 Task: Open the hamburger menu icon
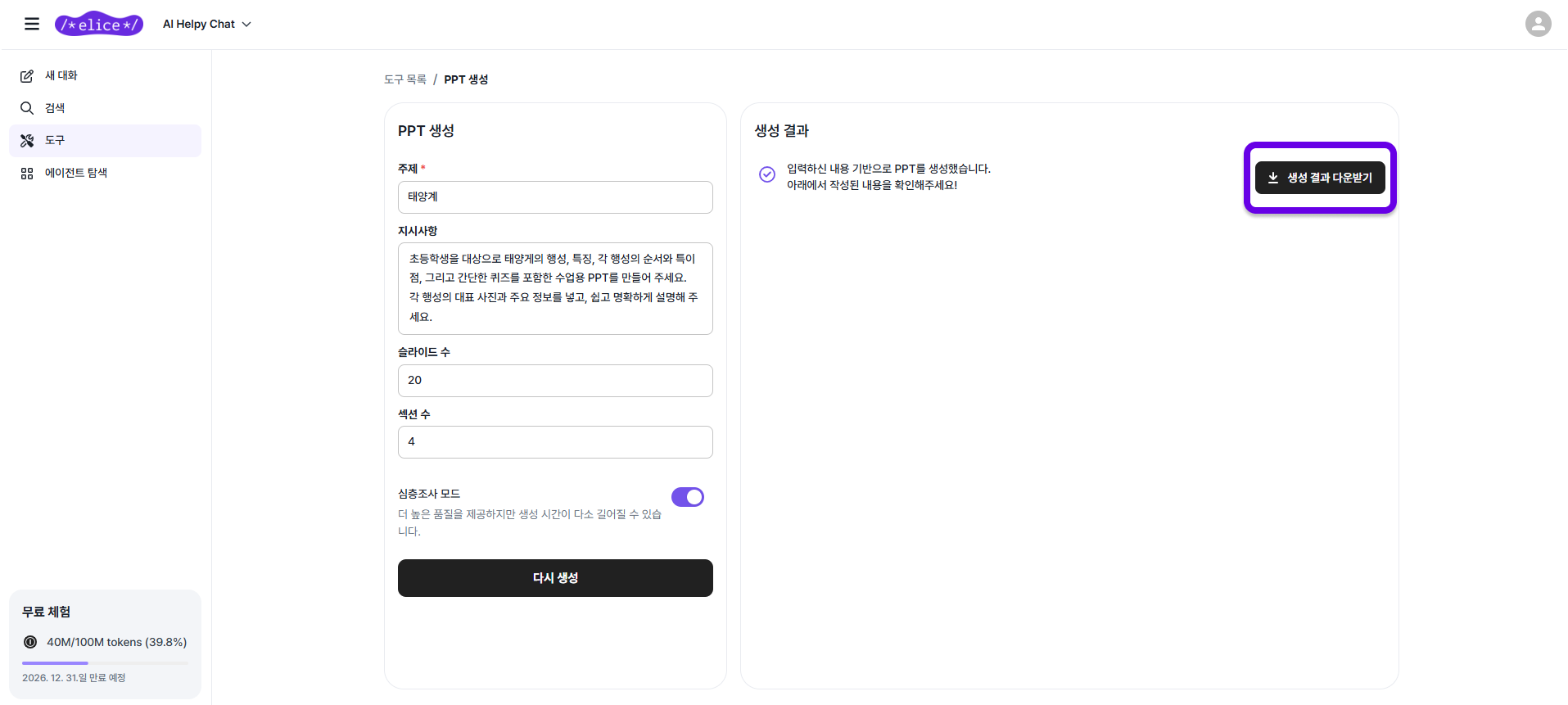point(32,24)
